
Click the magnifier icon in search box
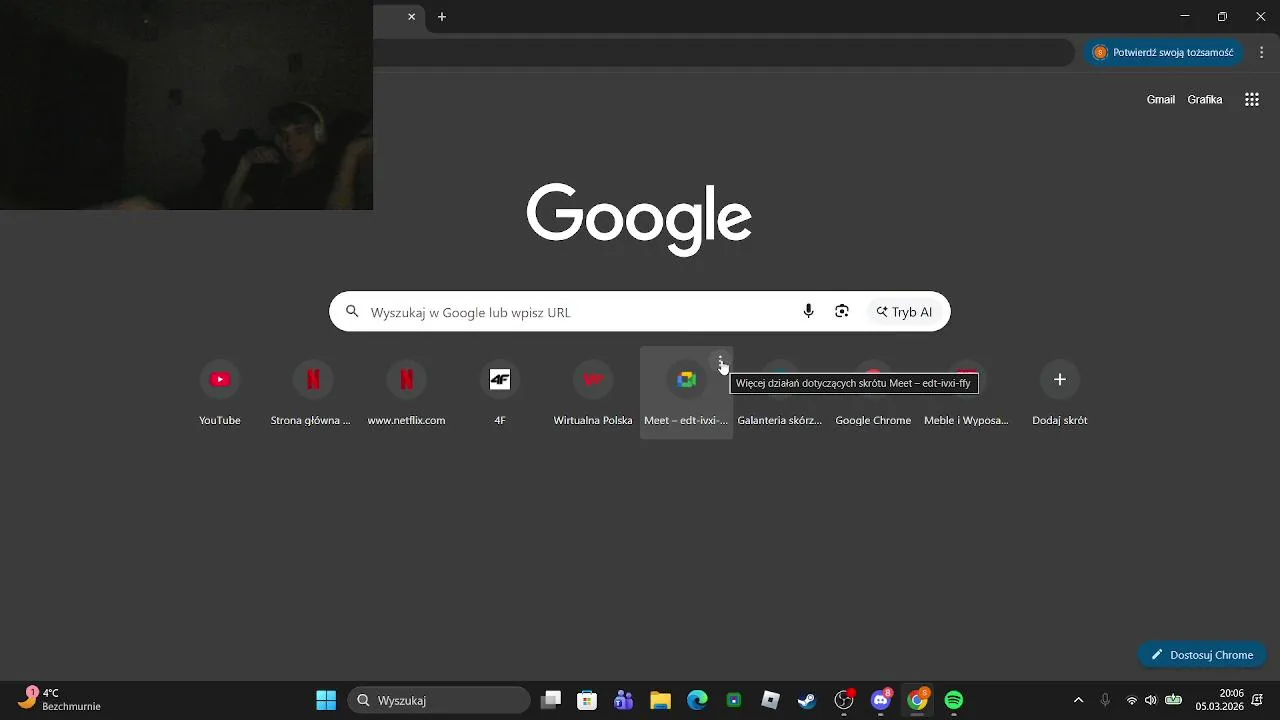click(352, 312)
